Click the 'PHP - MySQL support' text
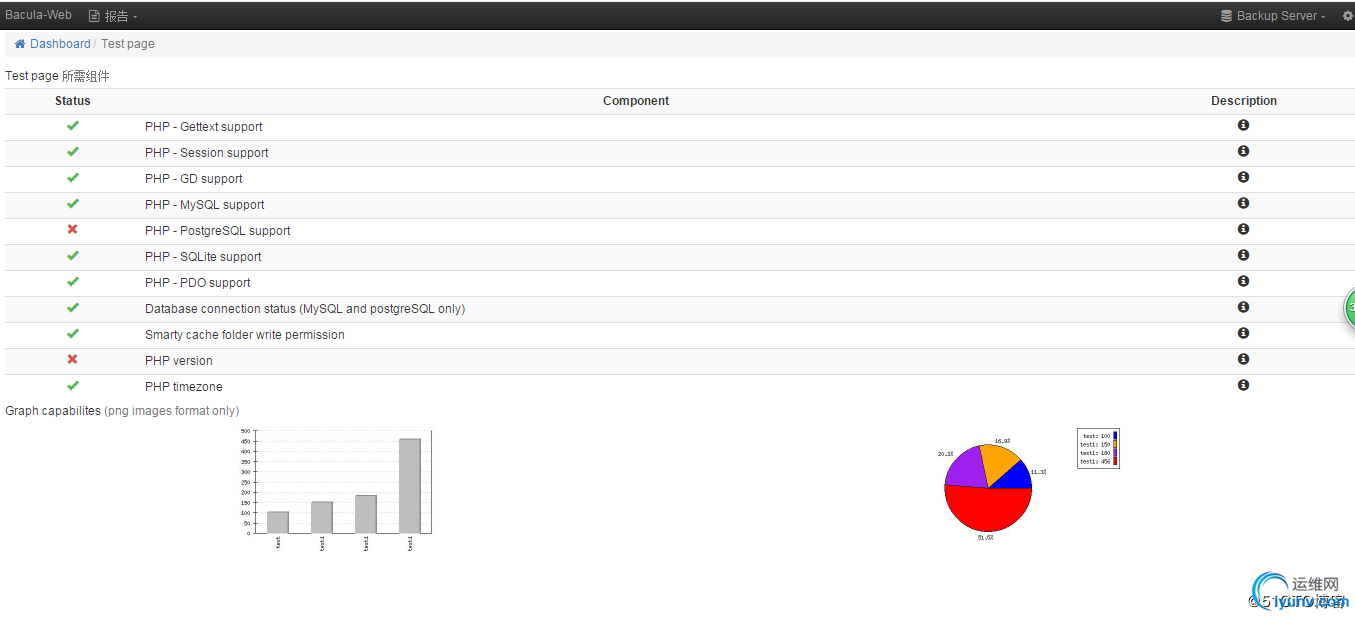Viewport: 1355px width, 618px height. [x=205, y=205]
